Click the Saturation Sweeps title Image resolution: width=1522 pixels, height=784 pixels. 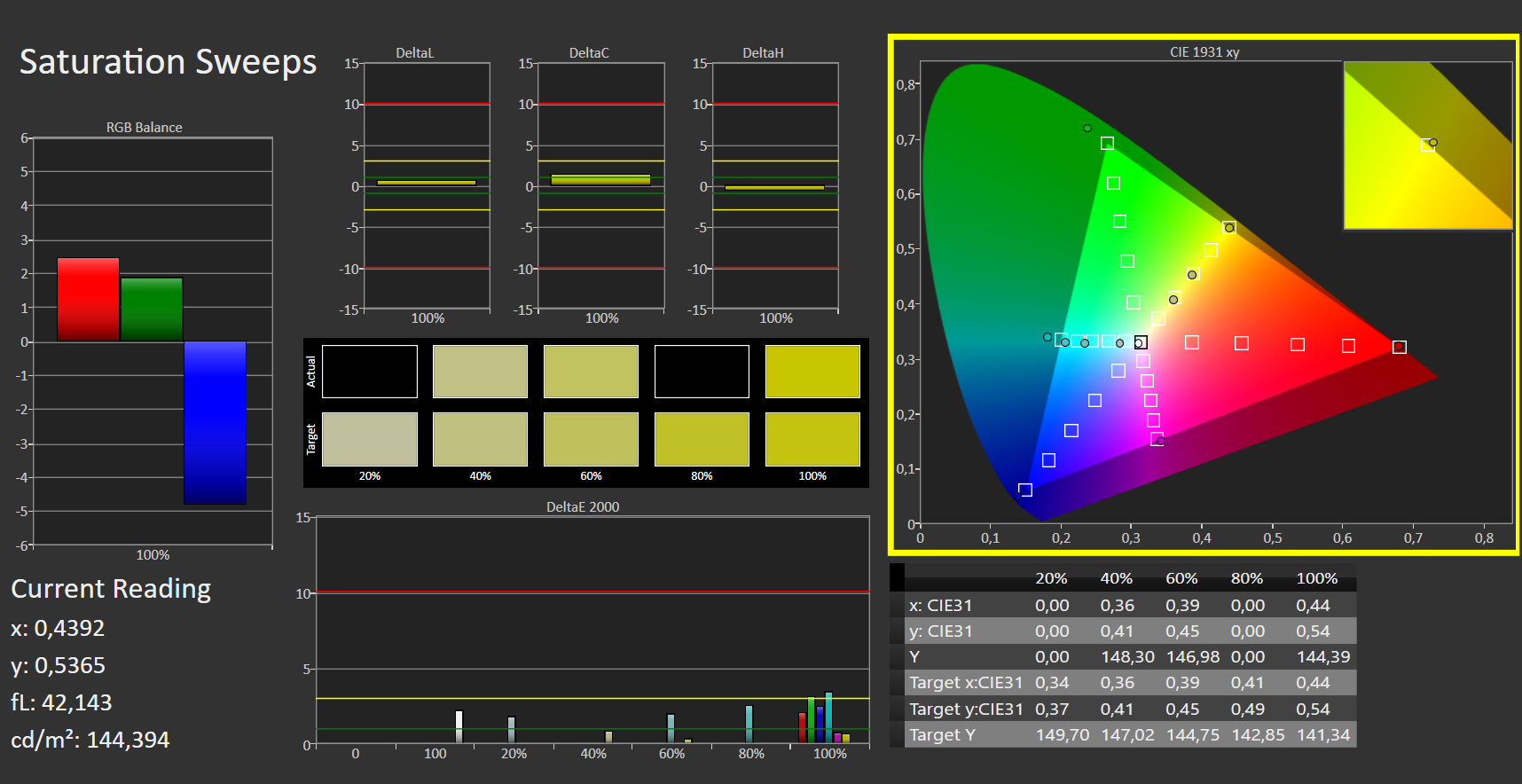tap(168, 62)
